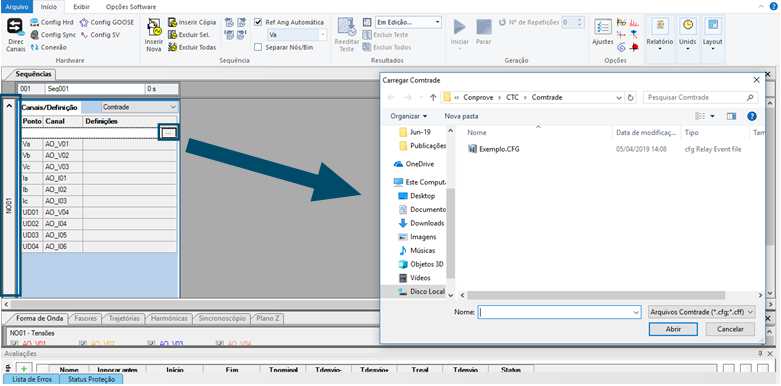
Task: Click Excluir Todas sequences icon
Action: click(x=192, y=47)
